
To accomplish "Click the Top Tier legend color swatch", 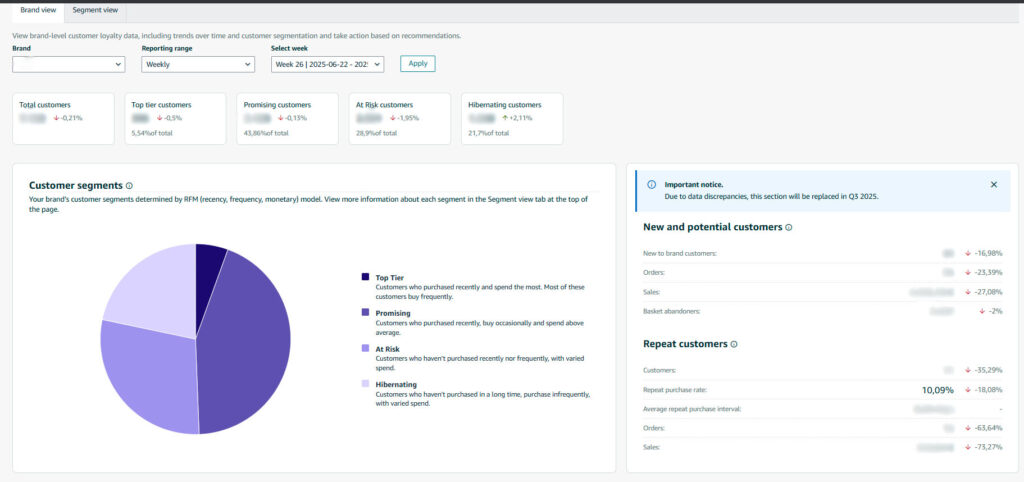I will point(366,277).
